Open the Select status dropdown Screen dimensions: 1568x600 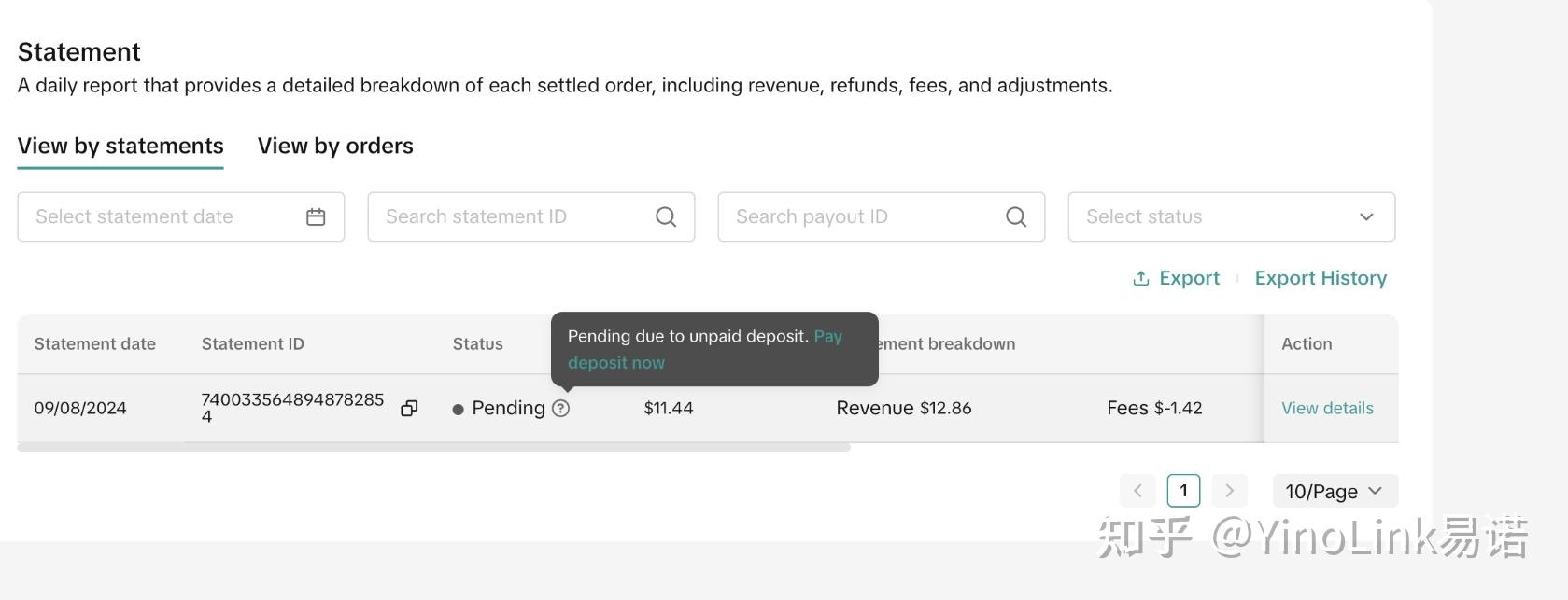click(x=1231, y=217)
